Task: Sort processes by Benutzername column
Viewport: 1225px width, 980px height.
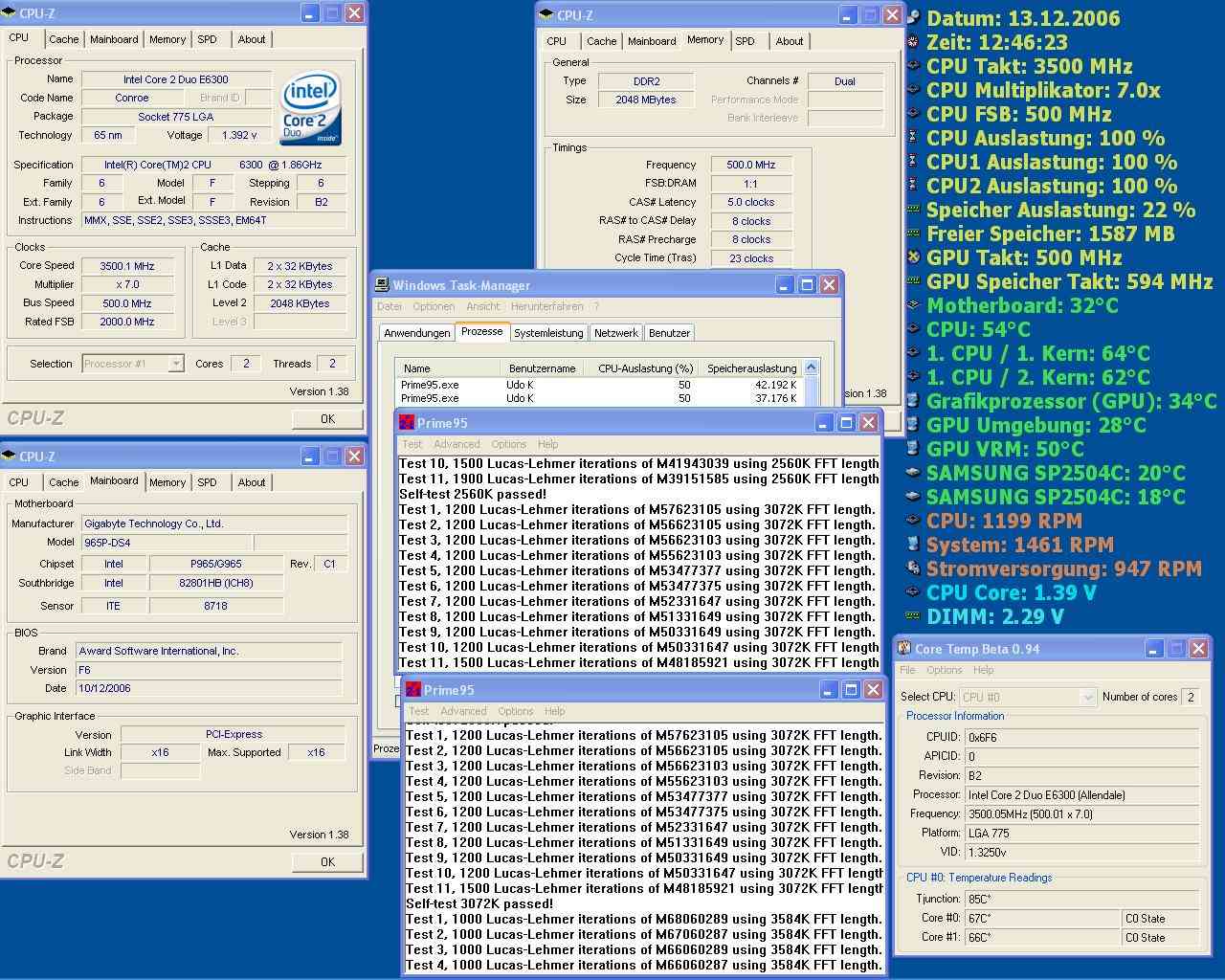Action: coord(543,368)
